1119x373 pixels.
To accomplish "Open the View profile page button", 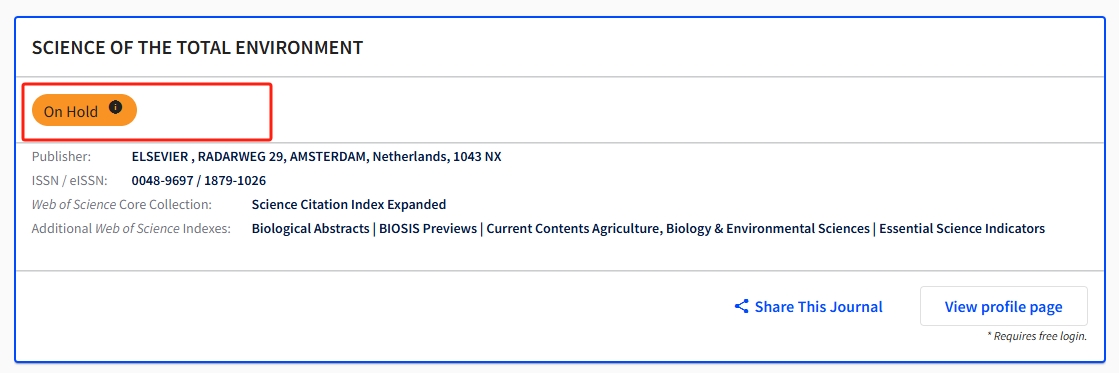I will click(1003, 307).
